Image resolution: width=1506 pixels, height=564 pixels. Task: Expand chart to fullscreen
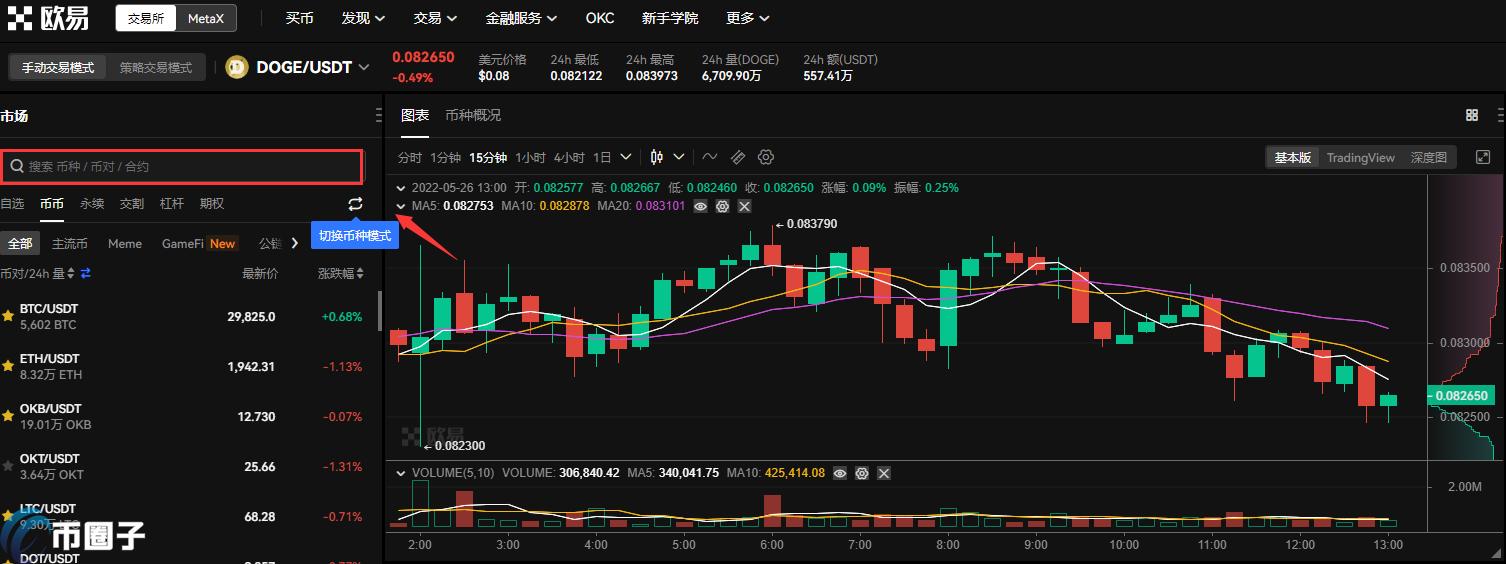tap(1483, 157)
